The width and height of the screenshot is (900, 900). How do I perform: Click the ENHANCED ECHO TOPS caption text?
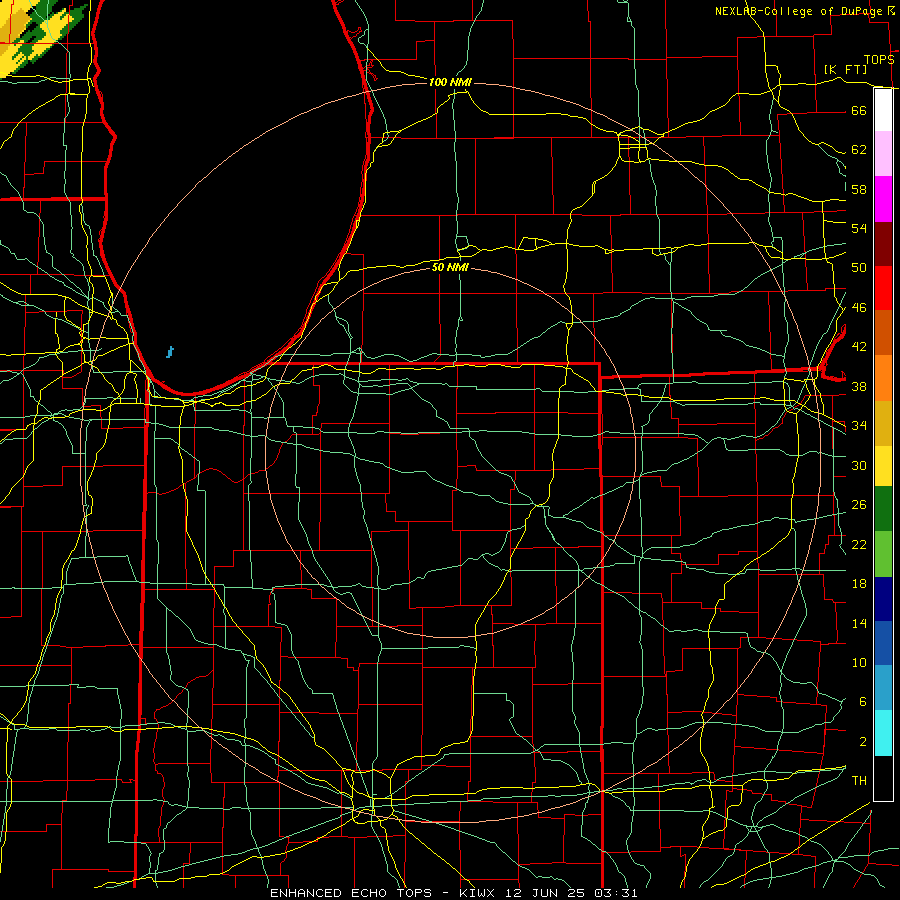[x=351, y=893]
